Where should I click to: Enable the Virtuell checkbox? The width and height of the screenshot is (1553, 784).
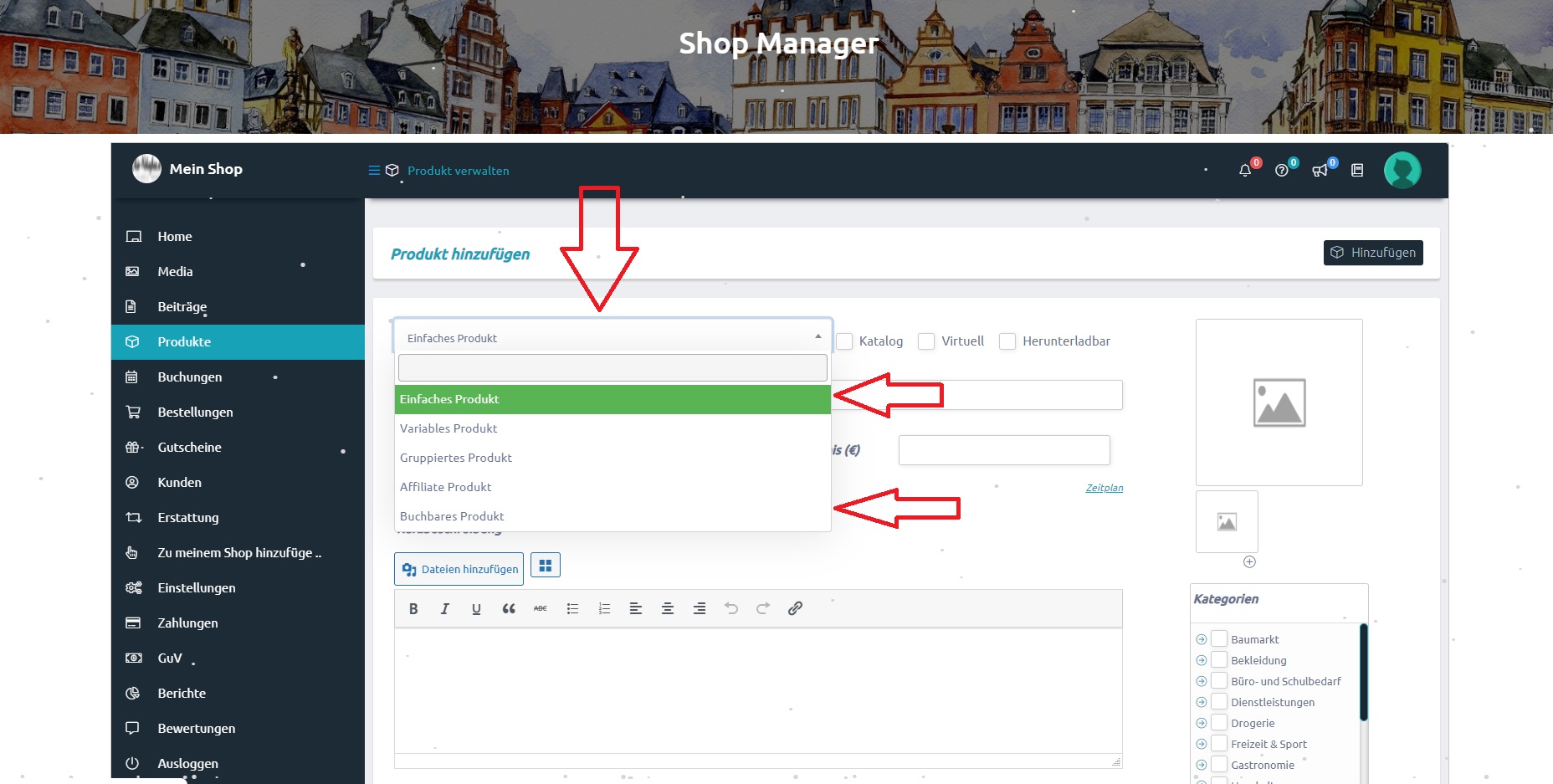pyautogui.click(x=926, y=341)
